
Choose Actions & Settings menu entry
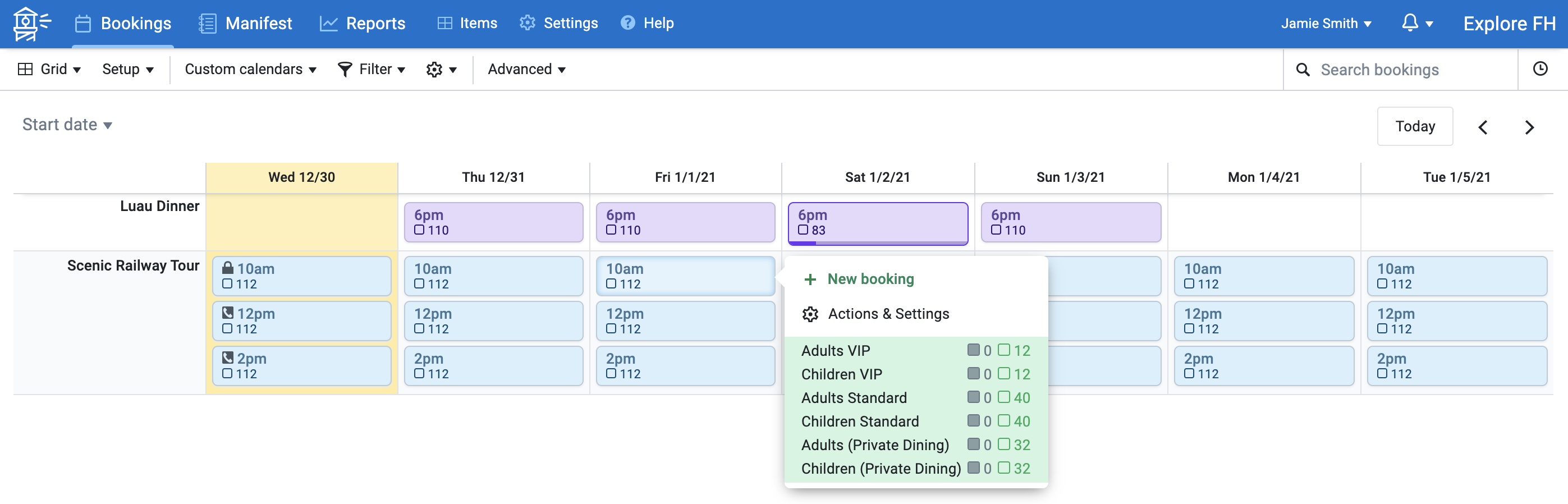875,314
